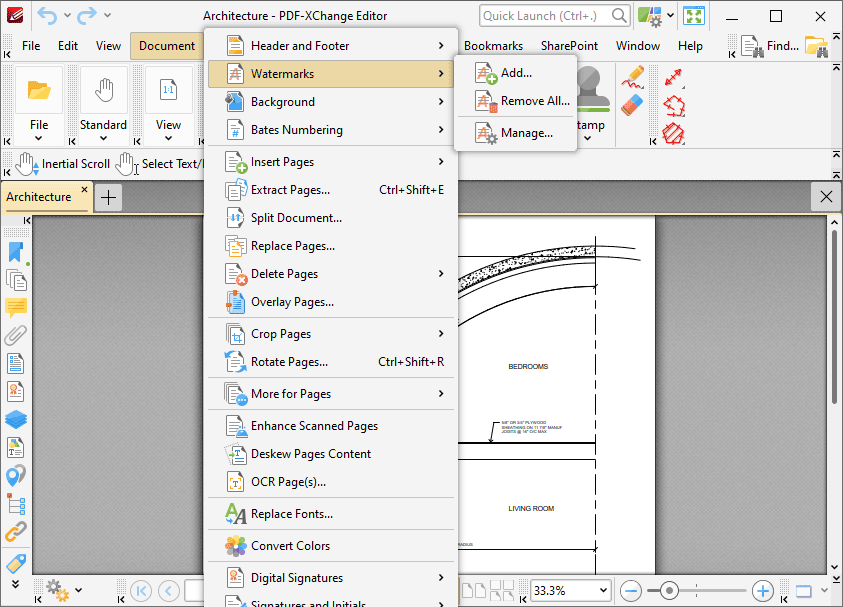Close the Architecture tab
This screenshot has height=607, width=843.
click(84, 189)
